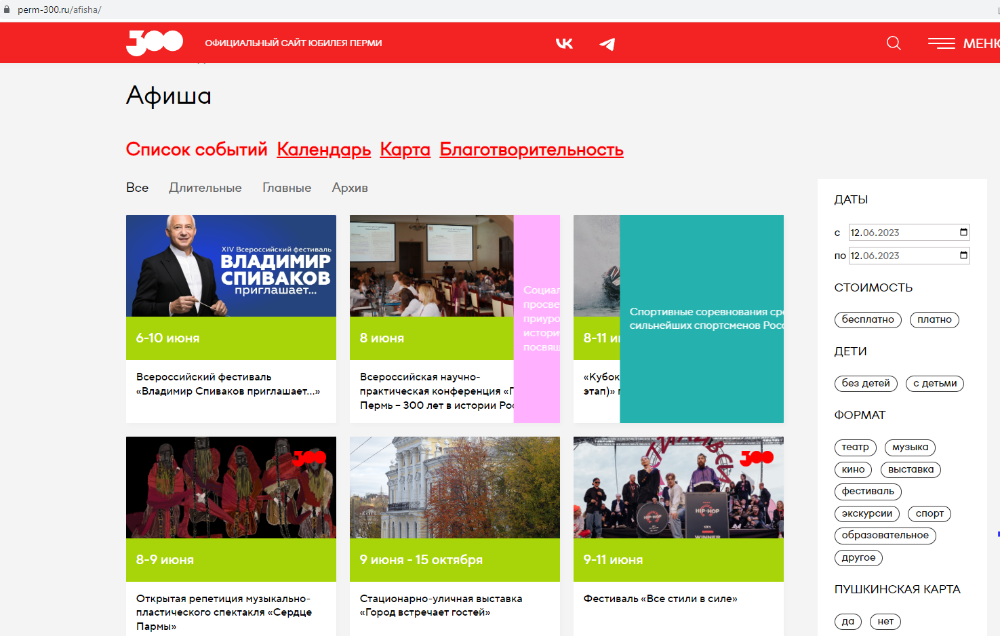
Task: Open the hamburger menu icon
Action: (941, 43)
